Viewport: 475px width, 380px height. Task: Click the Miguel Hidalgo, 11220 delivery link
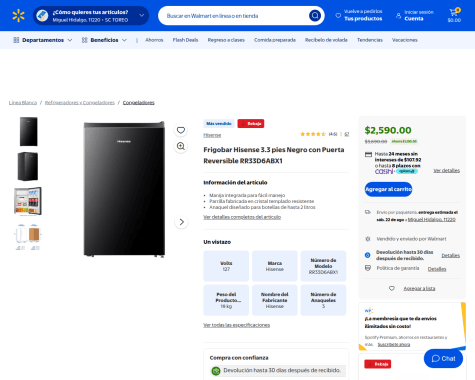(432, 220)
